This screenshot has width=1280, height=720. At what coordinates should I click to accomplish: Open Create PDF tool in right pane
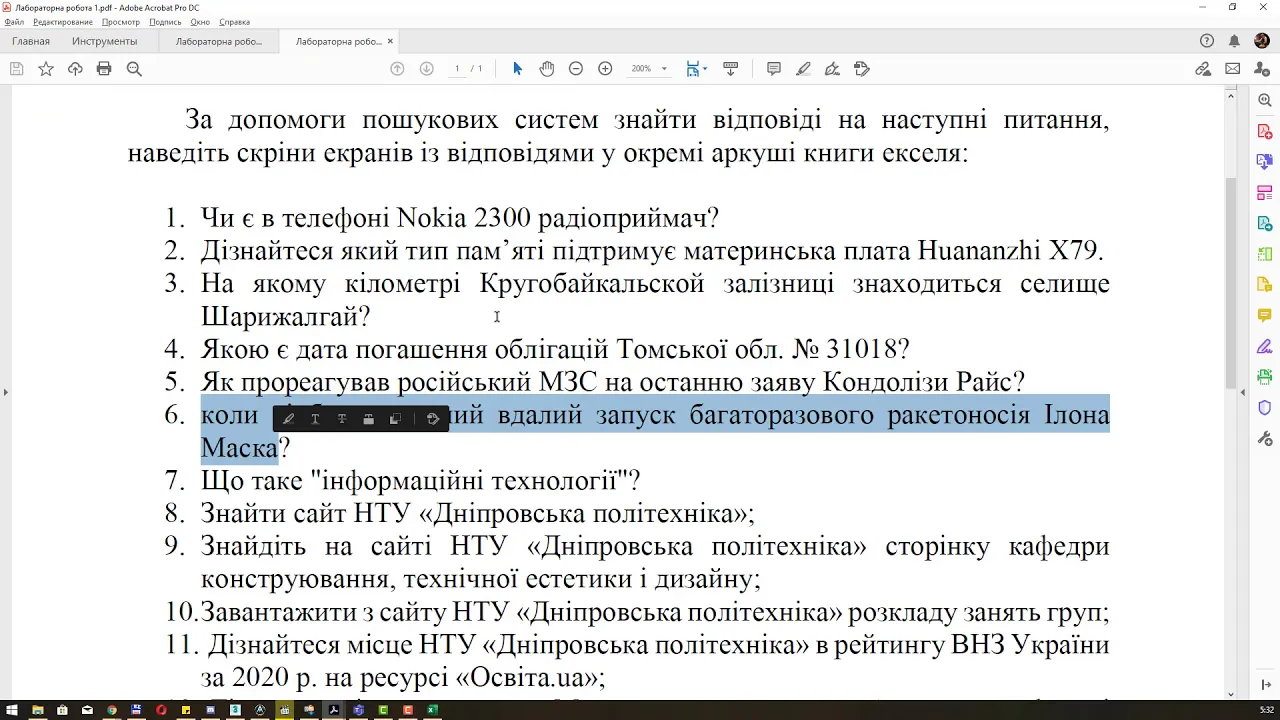(x=1264, y=131)
